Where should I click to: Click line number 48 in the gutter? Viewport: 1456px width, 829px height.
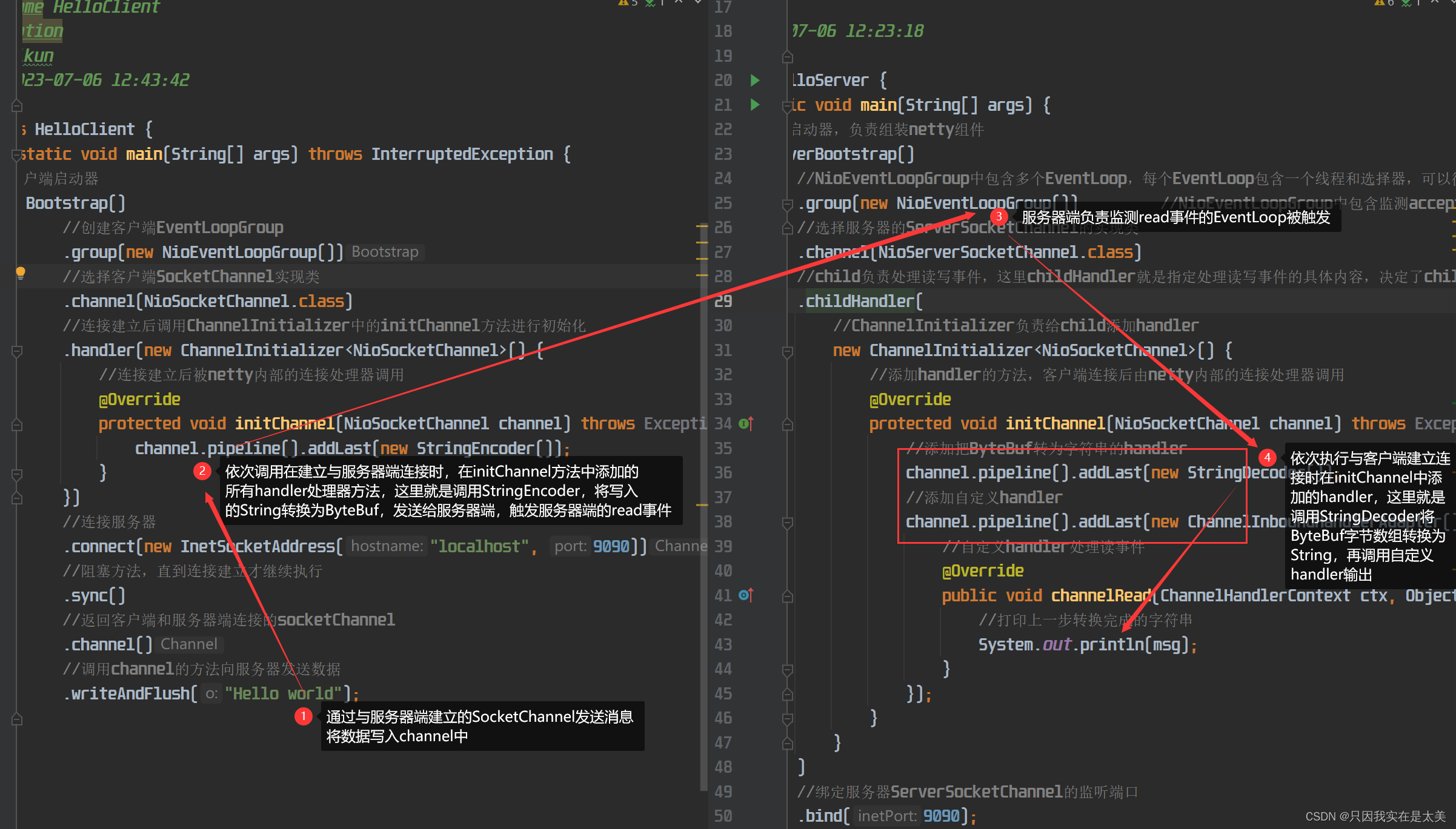(723, 767)
